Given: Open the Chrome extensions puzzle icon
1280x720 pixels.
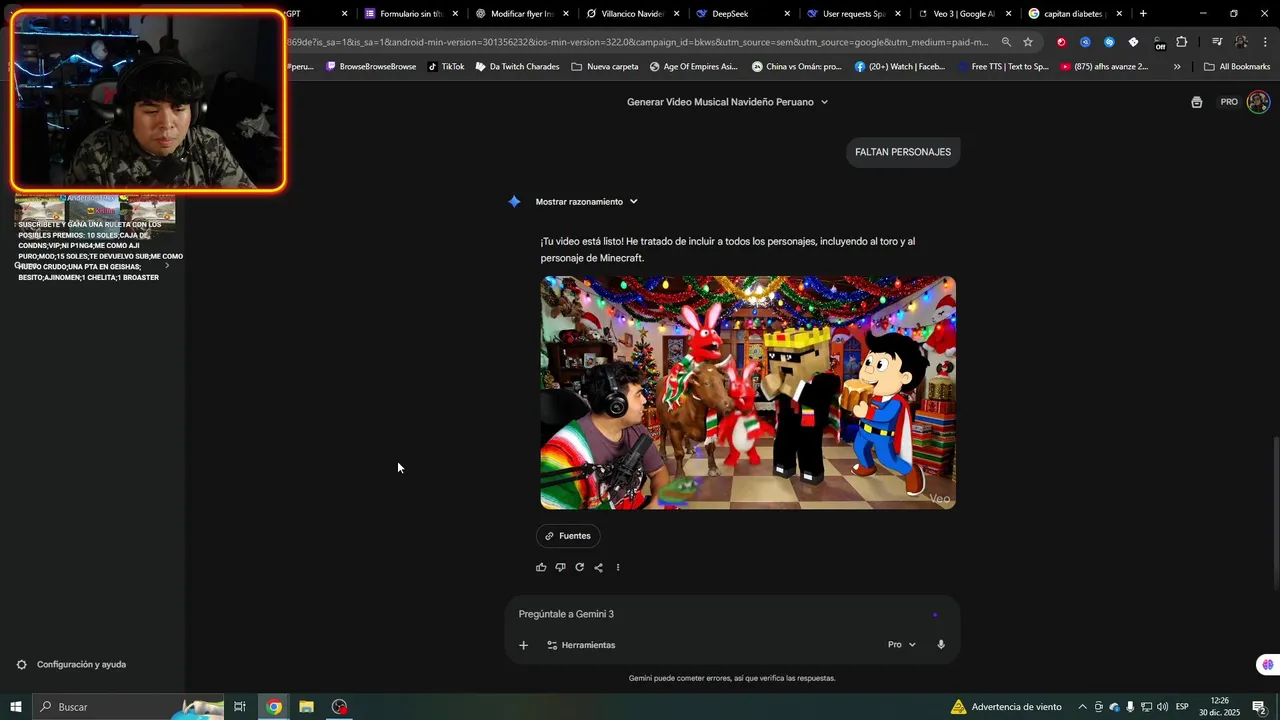Looking at the screenshot, I should [x=1182, y=42].
